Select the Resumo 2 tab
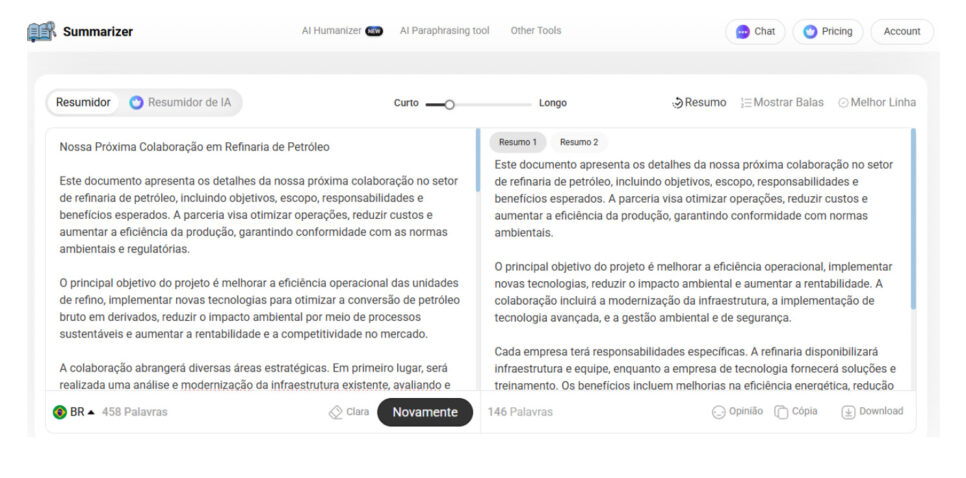 [579, 142]
